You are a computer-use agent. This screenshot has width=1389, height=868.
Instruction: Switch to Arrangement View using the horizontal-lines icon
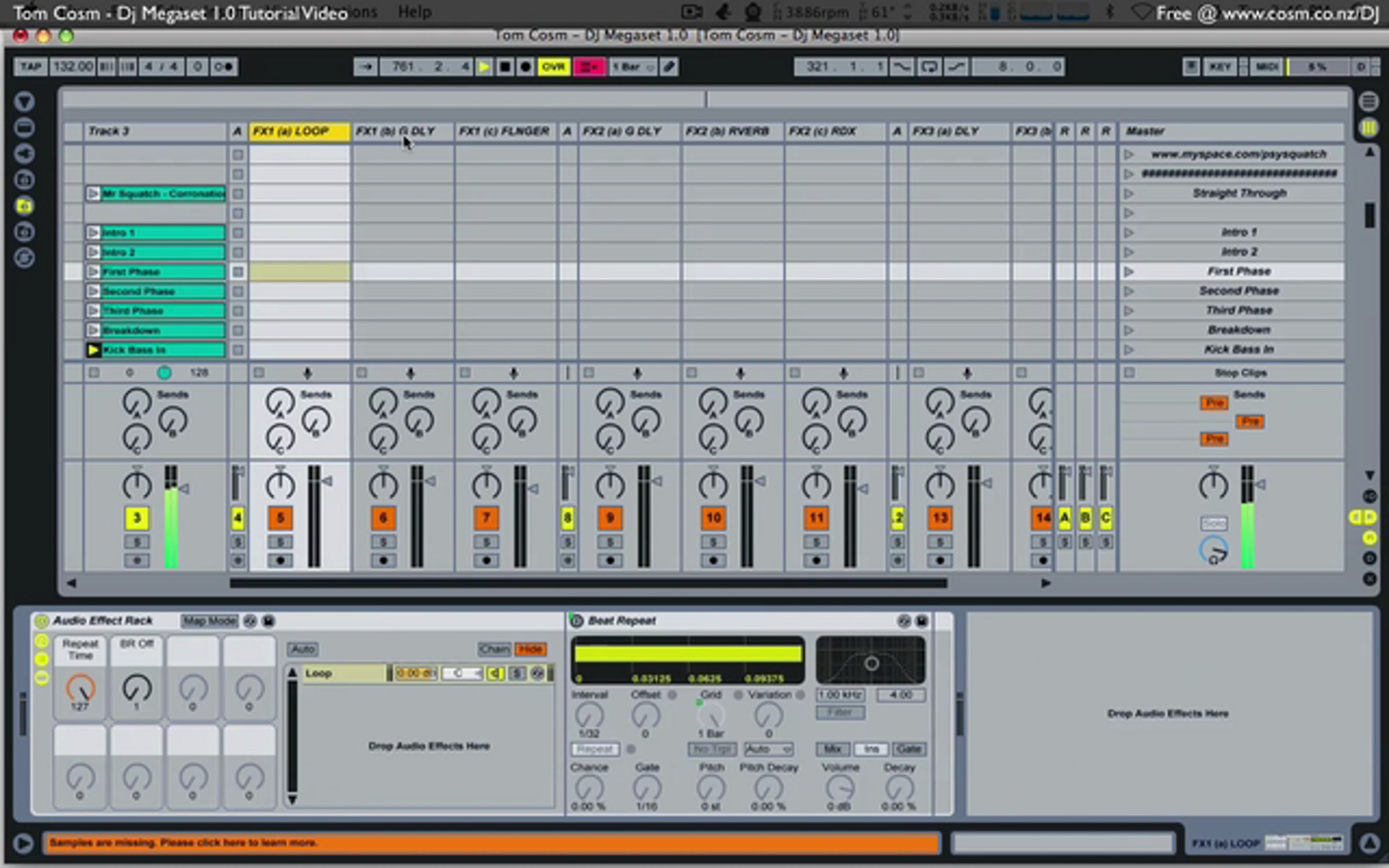[1368, 102]
